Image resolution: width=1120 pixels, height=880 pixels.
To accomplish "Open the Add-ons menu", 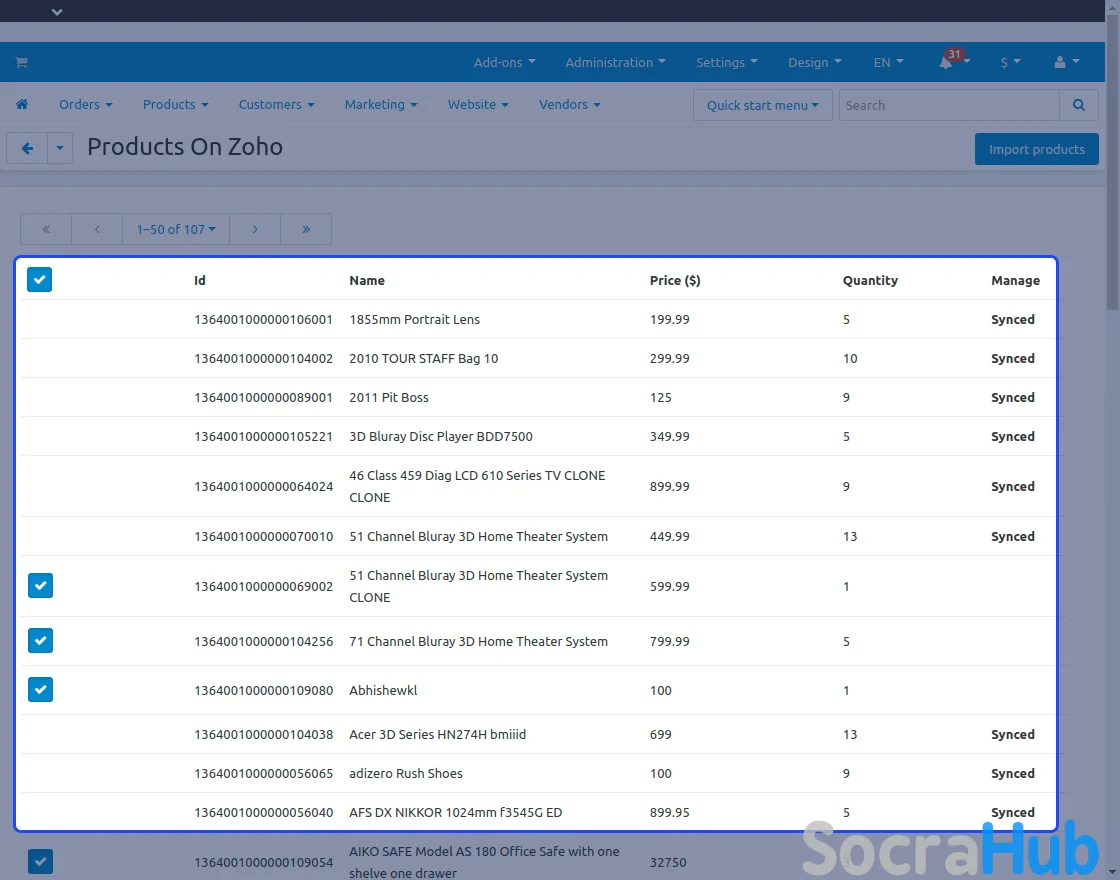I will click(x=504, y=62).
